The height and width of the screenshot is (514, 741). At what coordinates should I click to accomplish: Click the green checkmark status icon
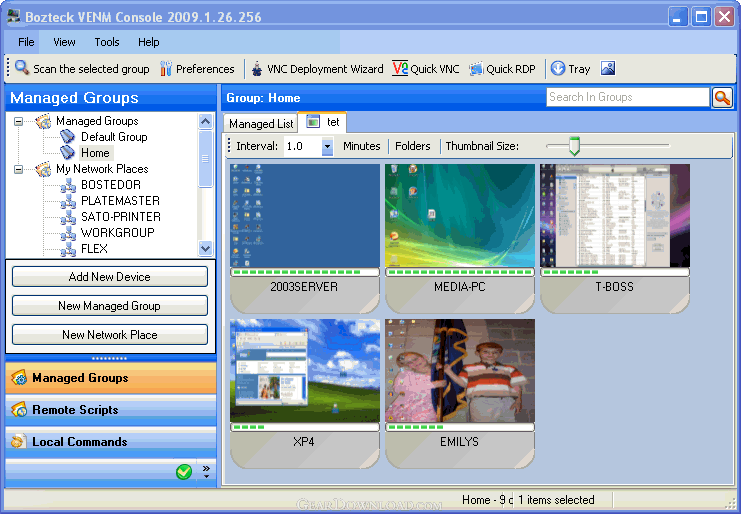tap(184, 471)
